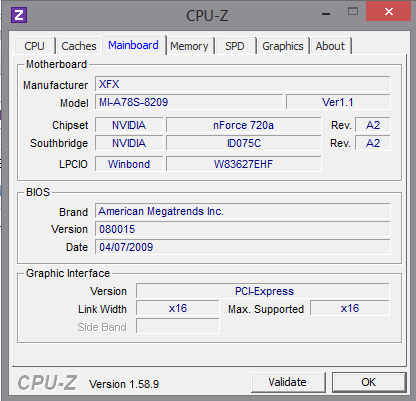This screenshot has height=401, width=416.
Task: Open the Graphics tab
Action: [283, 46]
